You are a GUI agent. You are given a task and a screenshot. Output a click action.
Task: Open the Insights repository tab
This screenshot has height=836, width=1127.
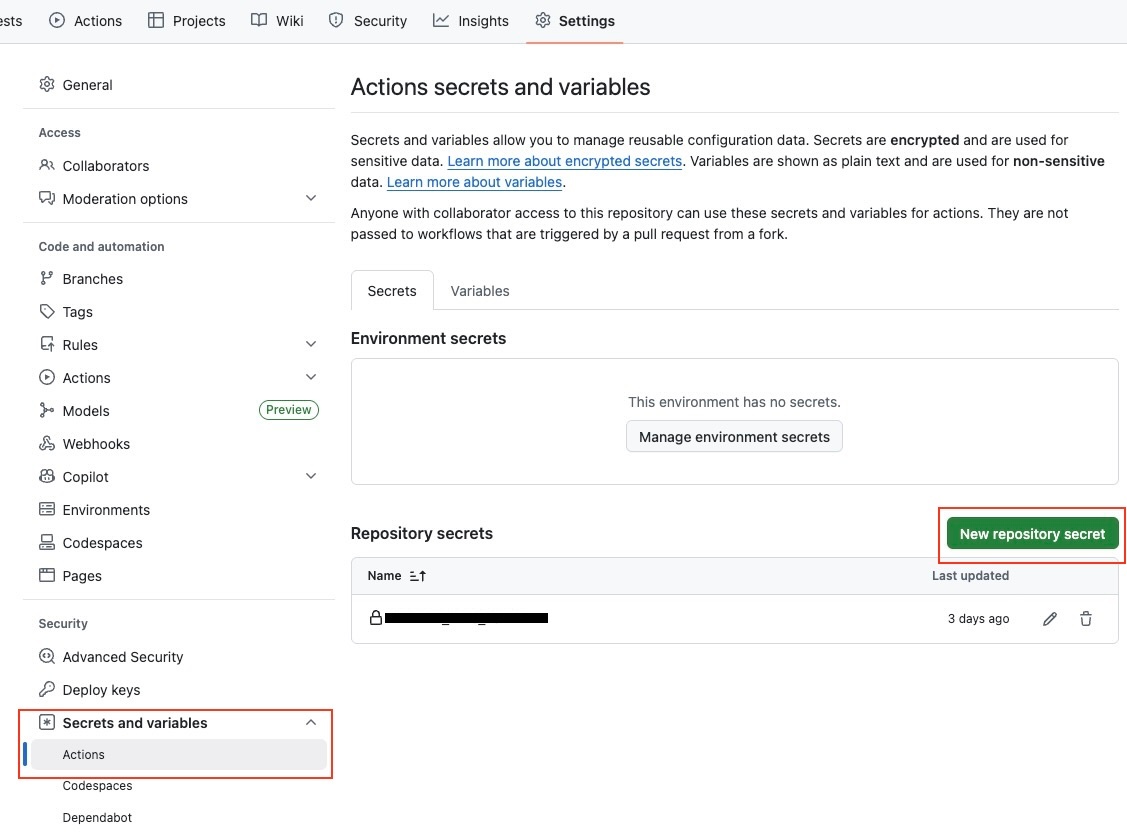point(471,21)
